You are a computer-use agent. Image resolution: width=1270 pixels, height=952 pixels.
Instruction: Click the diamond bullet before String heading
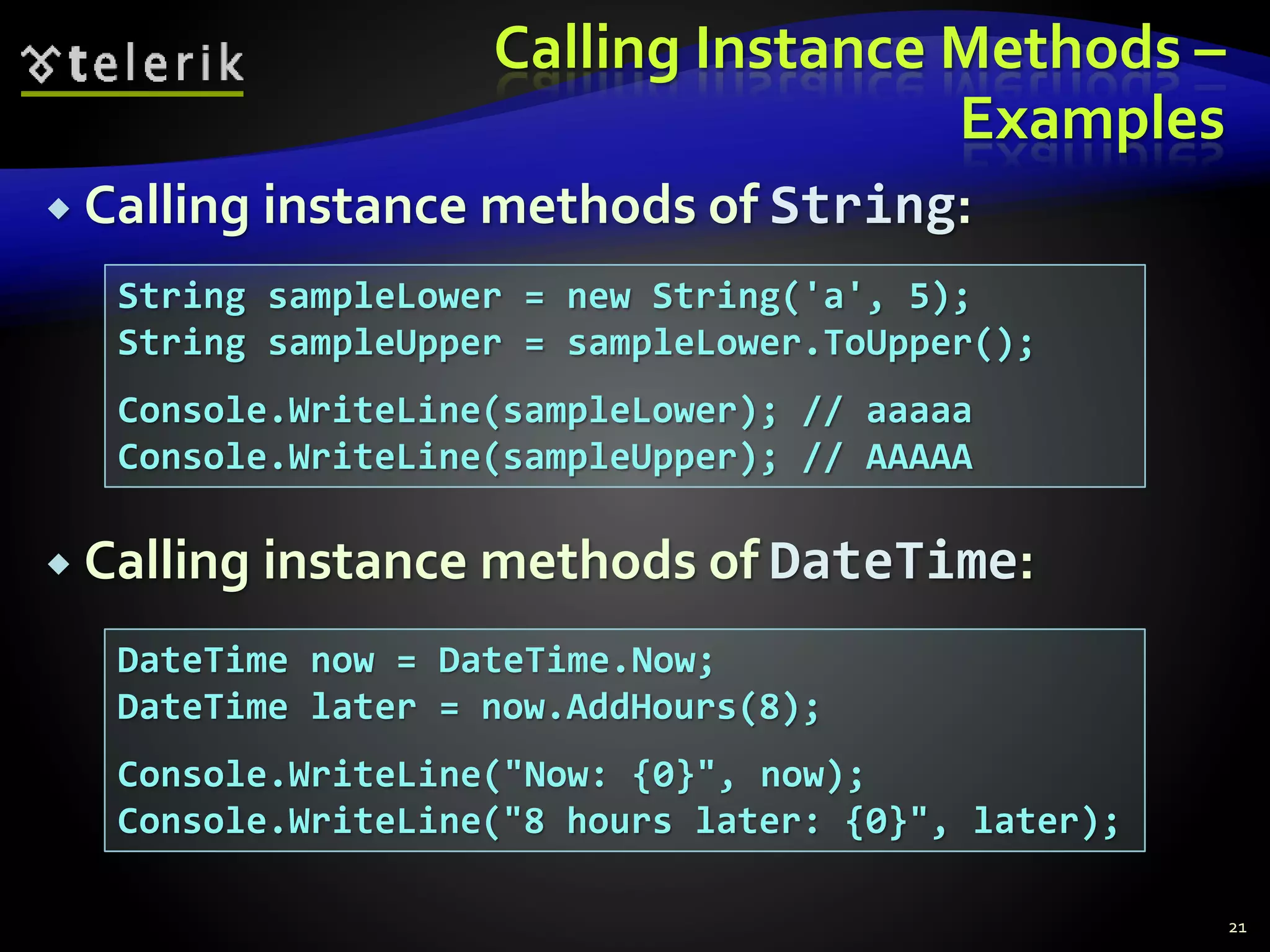59,209
